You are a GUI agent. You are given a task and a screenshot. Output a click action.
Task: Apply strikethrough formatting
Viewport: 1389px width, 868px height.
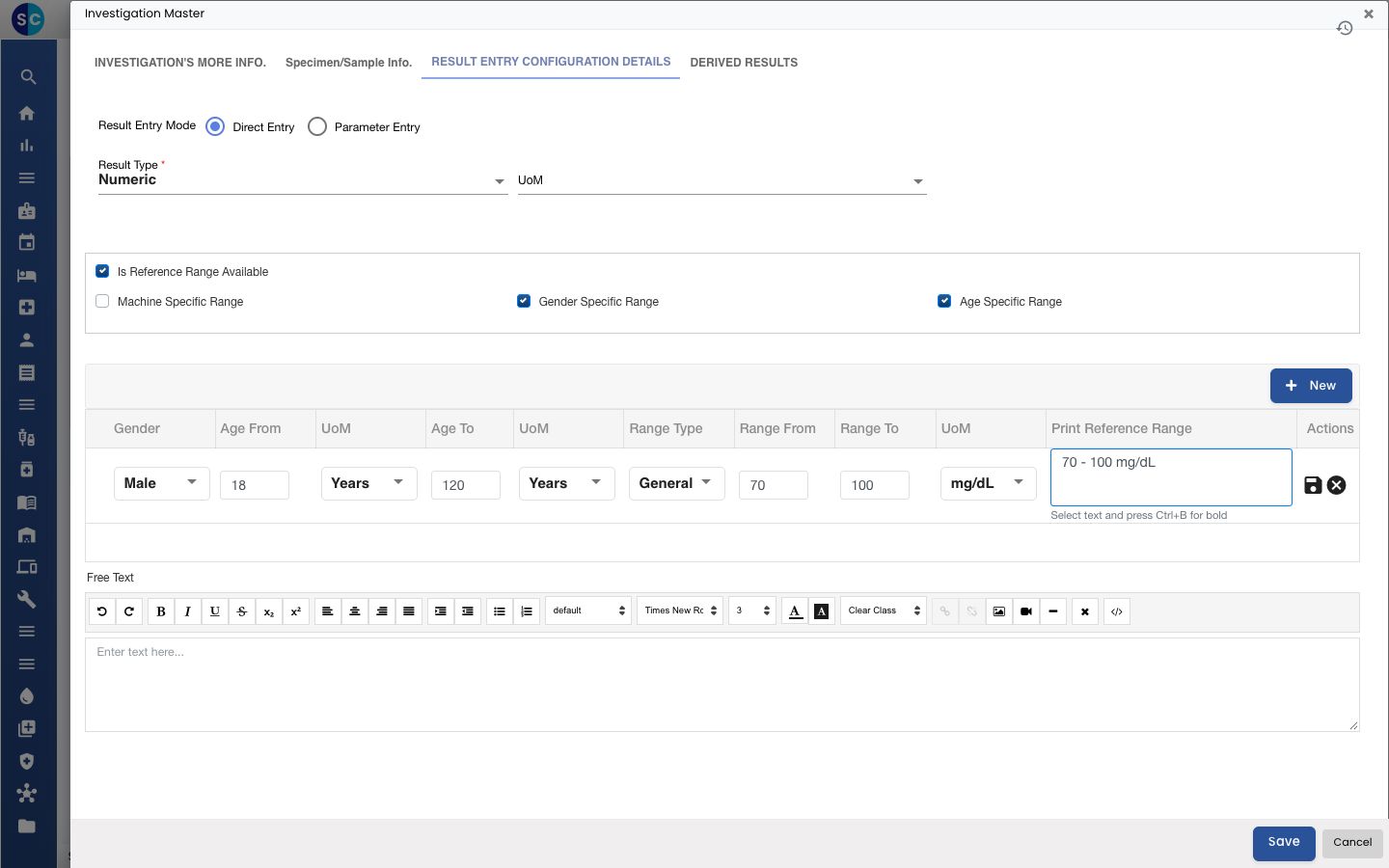(242, 611)
